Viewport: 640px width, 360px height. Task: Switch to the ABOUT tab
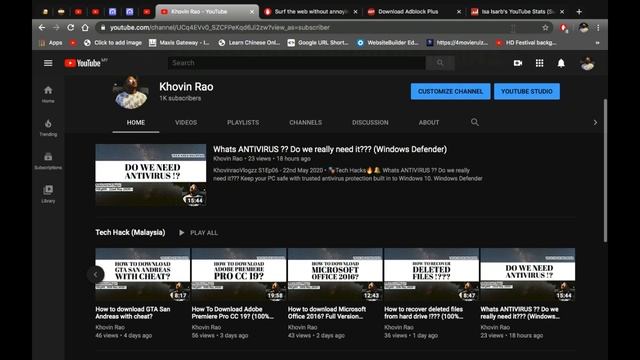click(x=429, y=122)
